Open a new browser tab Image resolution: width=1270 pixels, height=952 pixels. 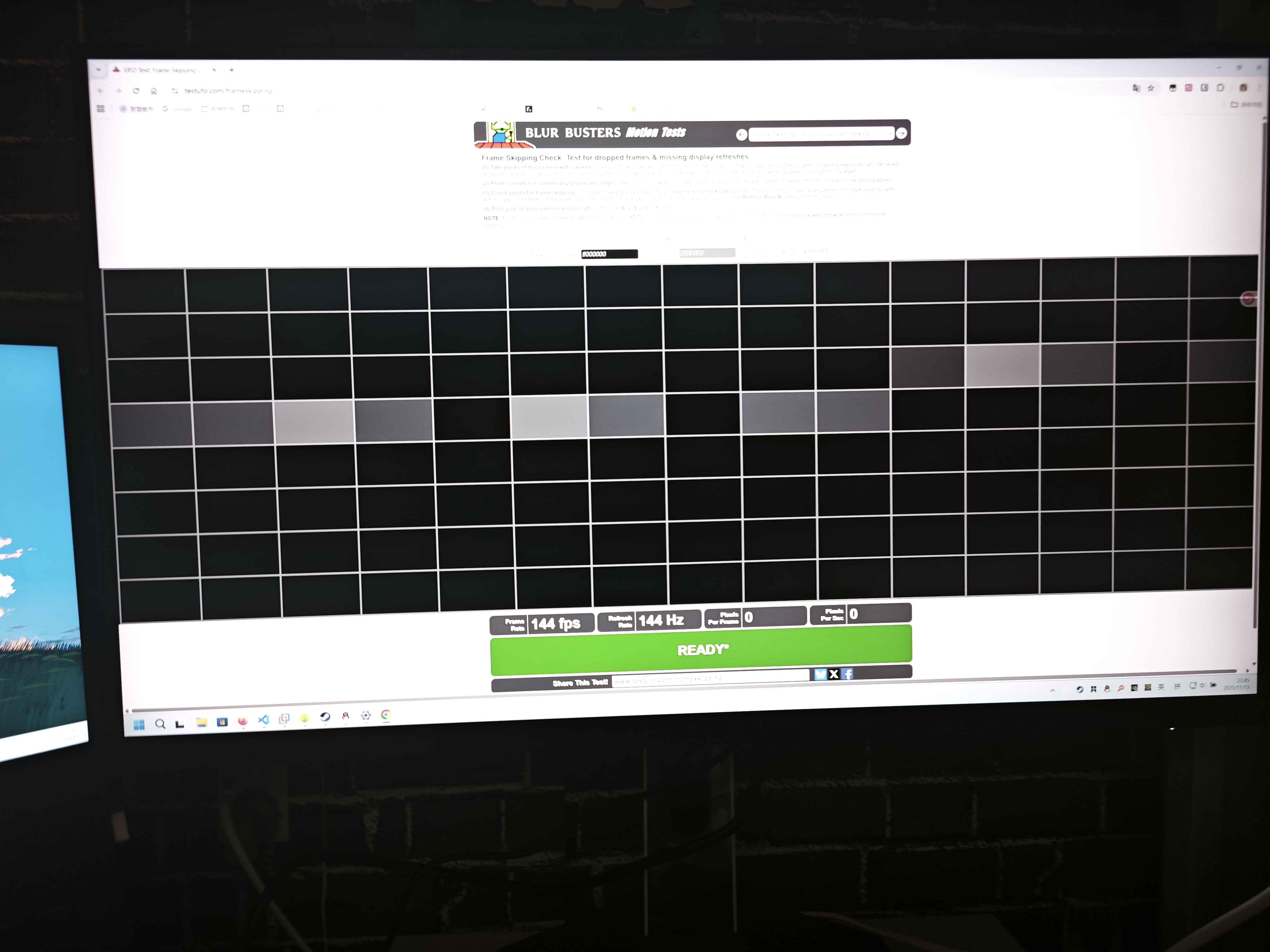tap(231, 70)
